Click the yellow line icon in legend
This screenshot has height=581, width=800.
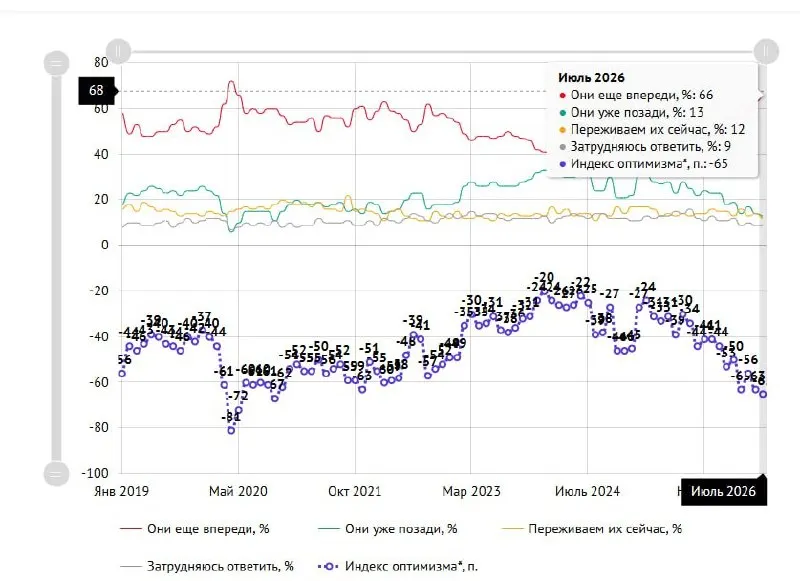pos(513,529)
